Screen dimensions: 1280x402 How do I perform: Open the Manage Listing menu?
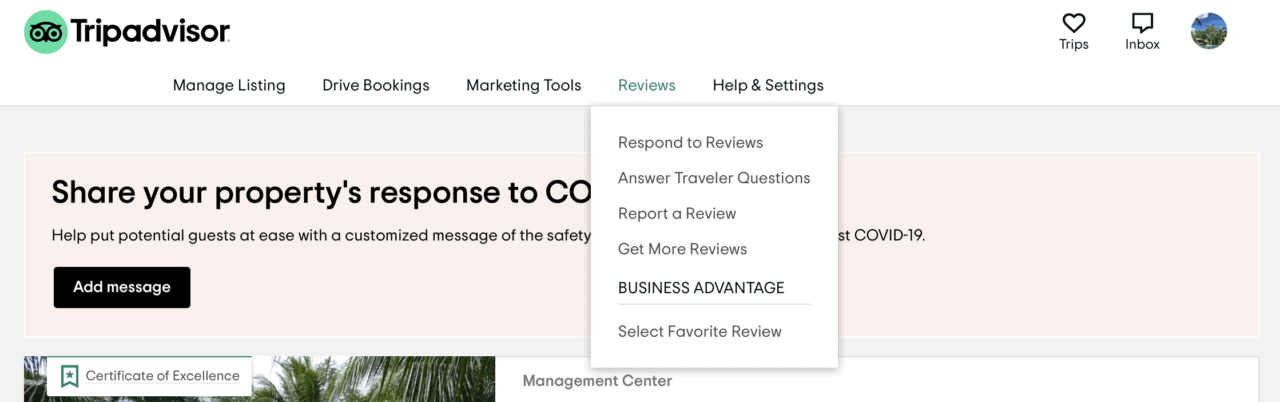[x=229, y=85]
